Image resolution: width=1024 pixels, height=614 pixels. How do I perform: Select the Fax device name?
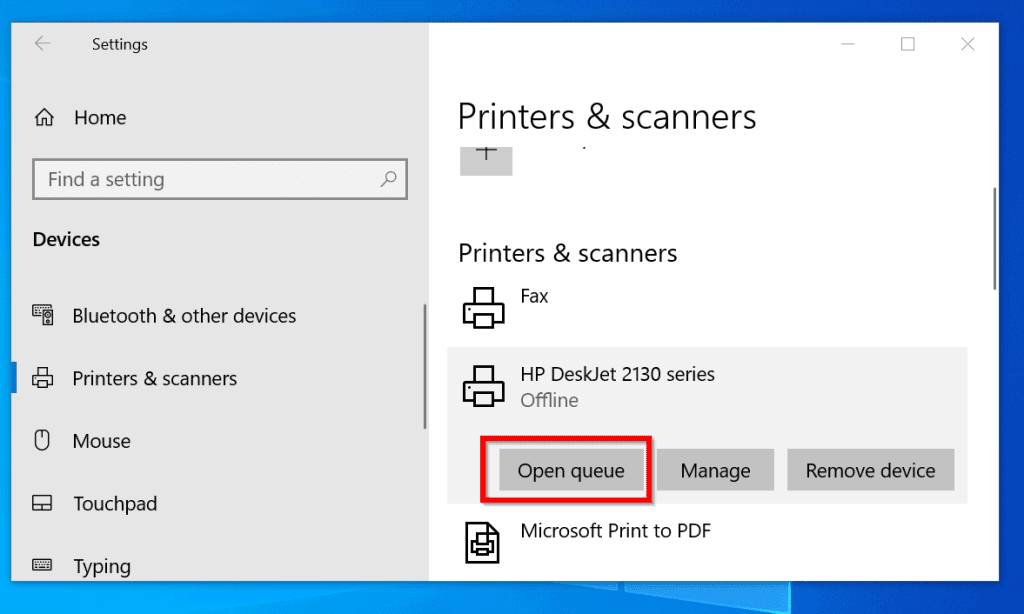click(534, 296)
